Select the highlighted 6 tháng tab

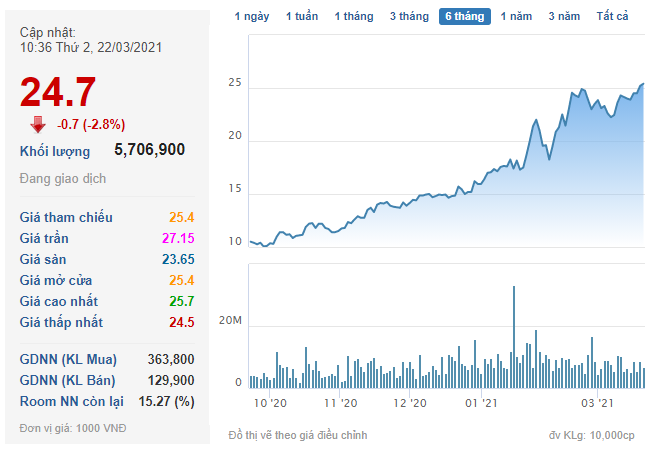(465, 17)
